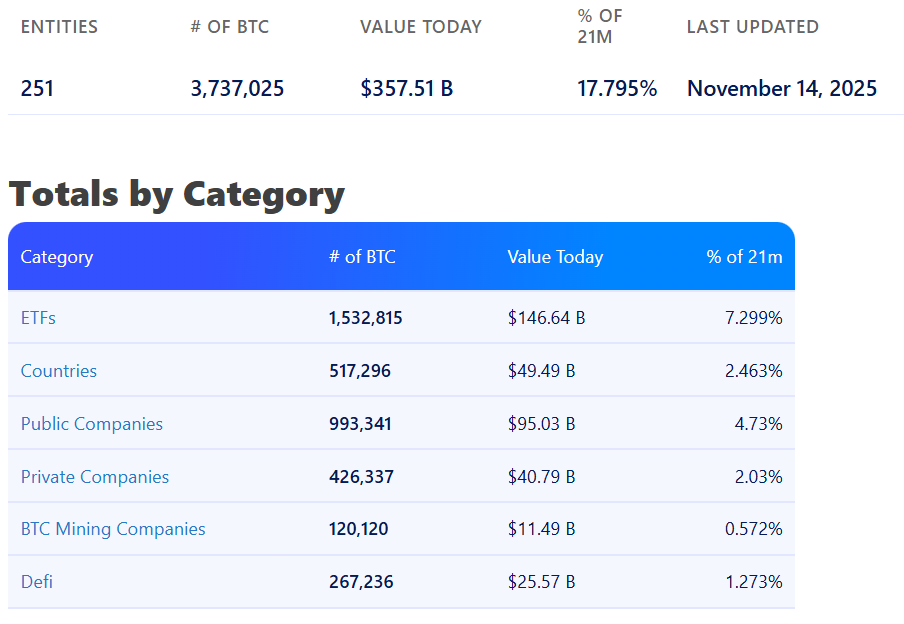Select the Totals by Category heading
Image resolution: width=904 pixels, height=624 pixels.
tap(175, 194)
